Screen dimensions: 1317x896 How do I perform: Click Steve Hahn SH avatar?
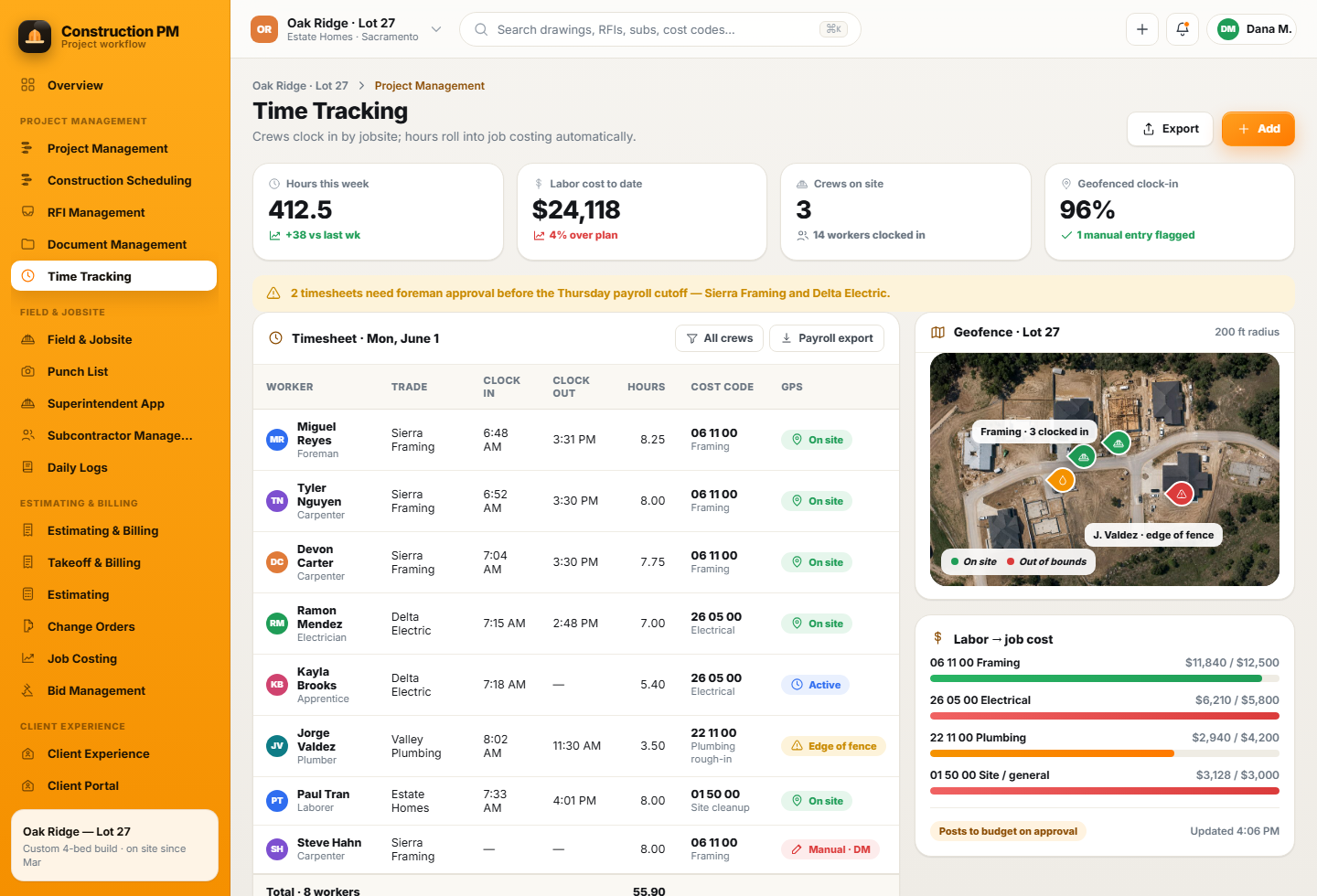click(277, 849)
